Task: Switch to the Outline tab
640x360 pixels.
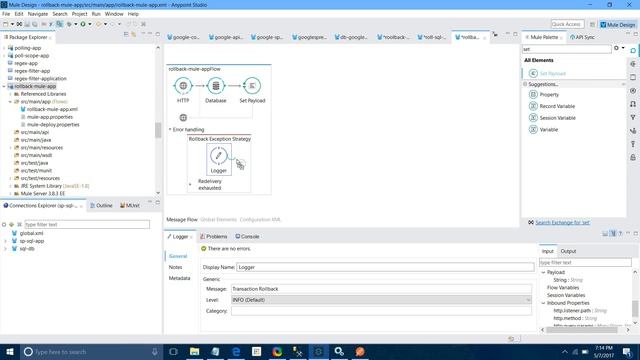Action: click(x=101, y=206)
